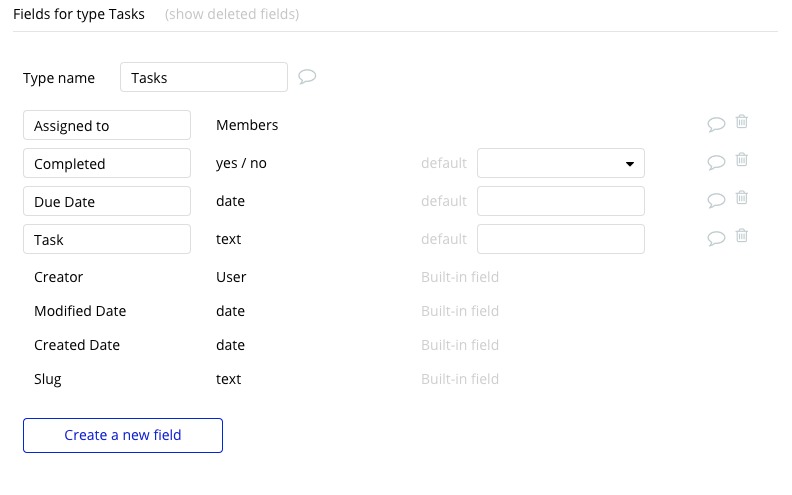Open comment bubble for Completed field
This screenshot has height=495, width=792.
(x=716, y=163)
